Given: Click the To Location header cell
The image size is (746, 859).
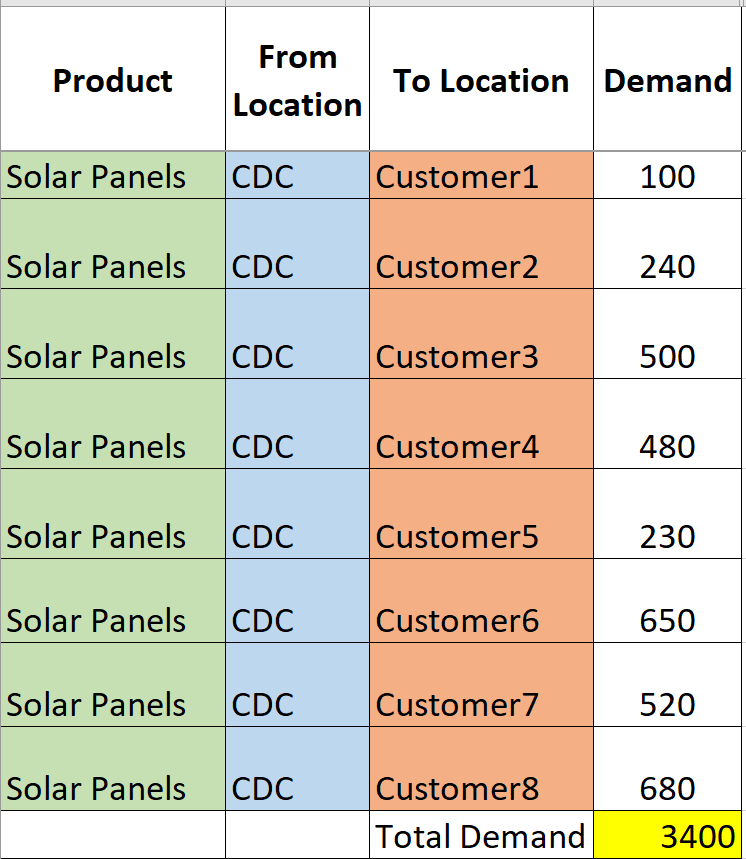Looking at the screenshot, I should (x=481, y=79).
